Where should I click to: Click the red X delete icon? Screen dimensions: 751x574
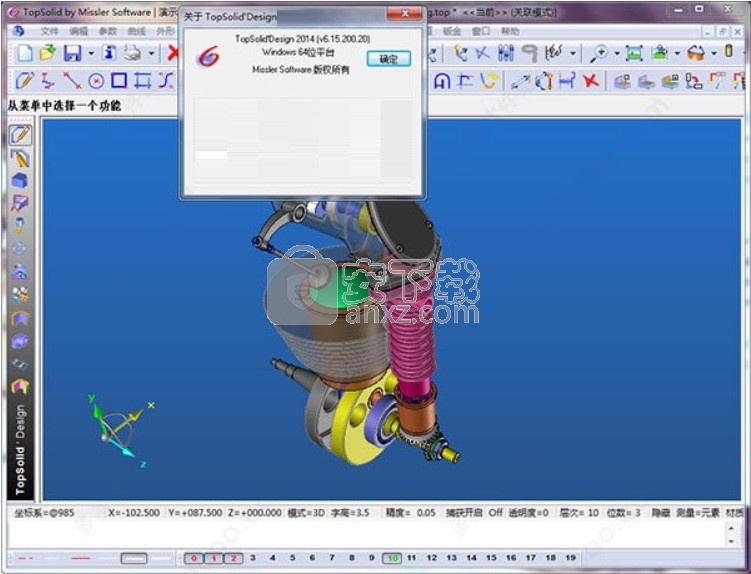pyautogui.click(x=173, y=53)
